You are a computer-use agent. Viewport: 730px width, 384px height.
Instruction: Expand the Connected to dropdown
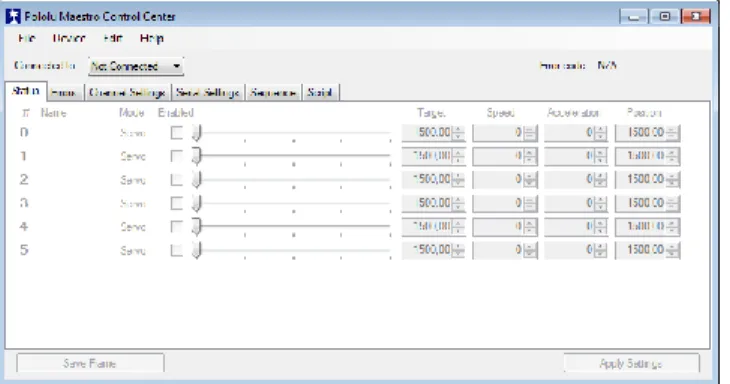(x=136, y=66)
